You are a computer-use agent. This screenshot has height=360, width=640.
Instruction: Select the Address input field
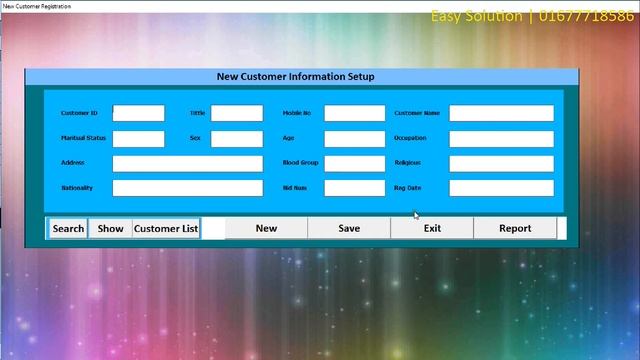pyautogui.click(x=188, y=164)
